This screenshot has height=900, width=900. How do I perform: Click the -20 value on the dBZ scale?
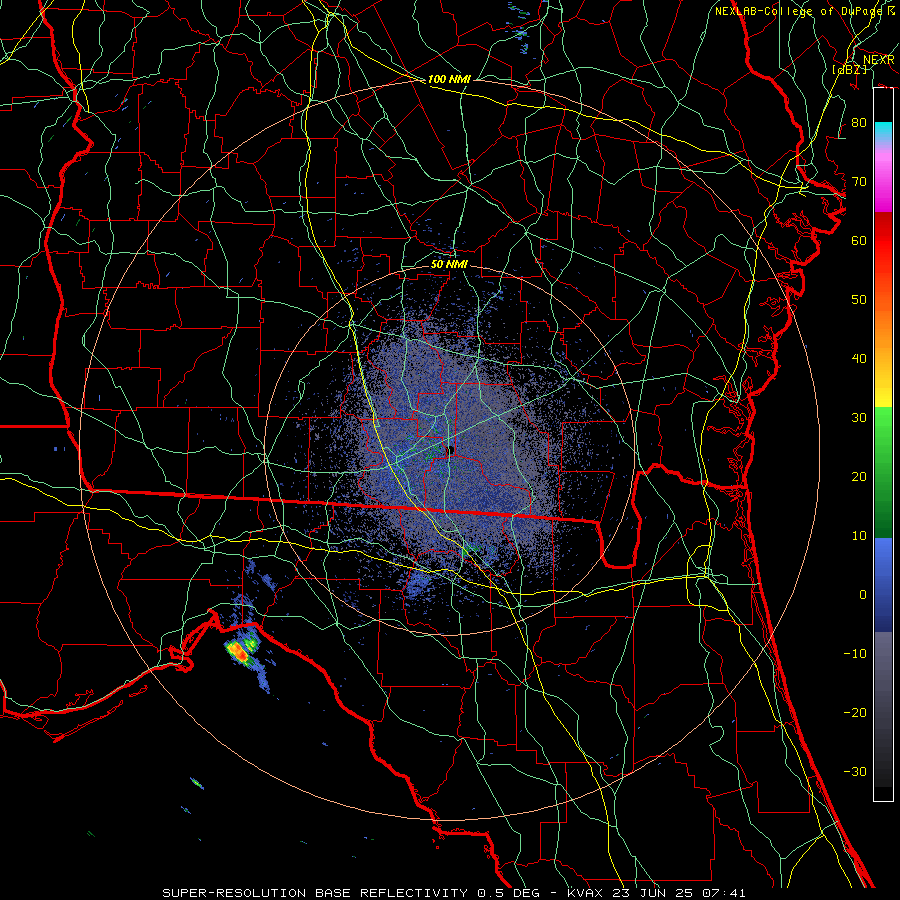click(855, 712)
